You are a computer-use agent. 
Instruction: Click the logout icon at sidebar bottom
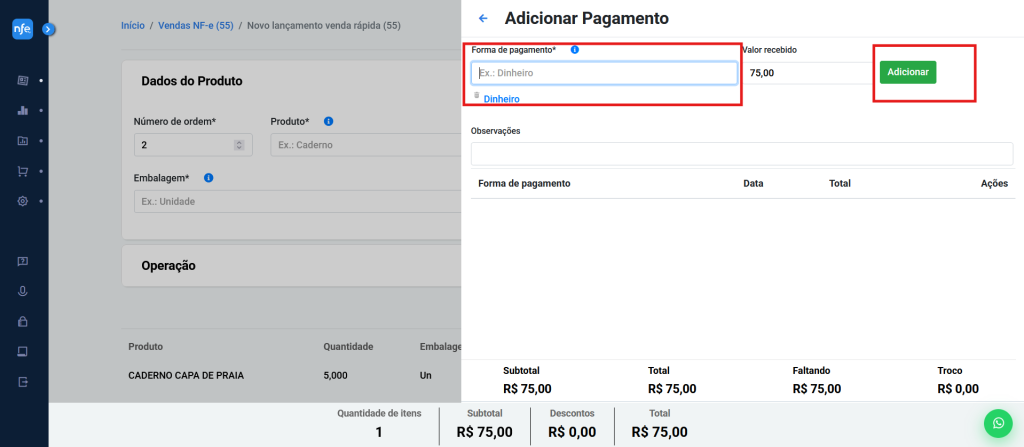pyautogui.click(x=22, y=382)
